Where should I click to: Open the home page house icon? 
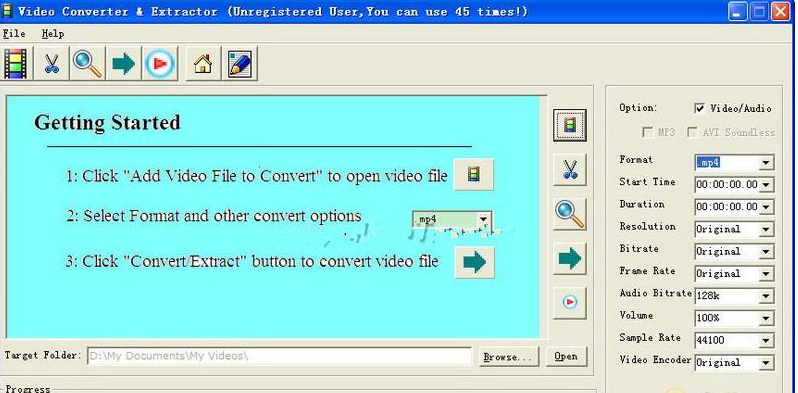point(203,64)
